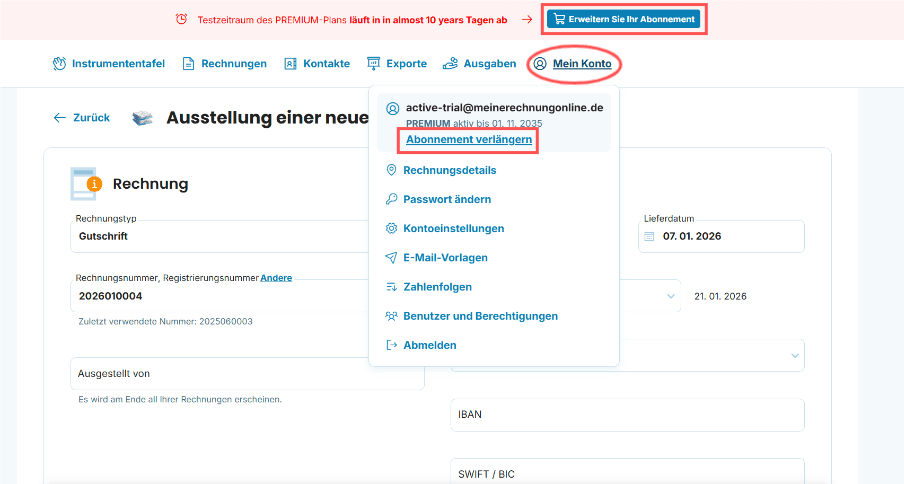Image resolution: width=904 pixels, height=484 pixels.
Task: Click the users icon for Benutzer und Berechtigungen
Action: pos(391,316)
